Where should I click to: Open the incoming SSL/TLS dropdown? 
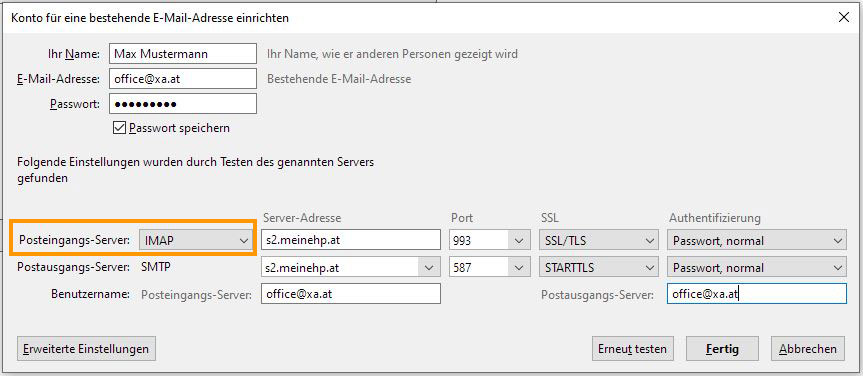point(598,240)
